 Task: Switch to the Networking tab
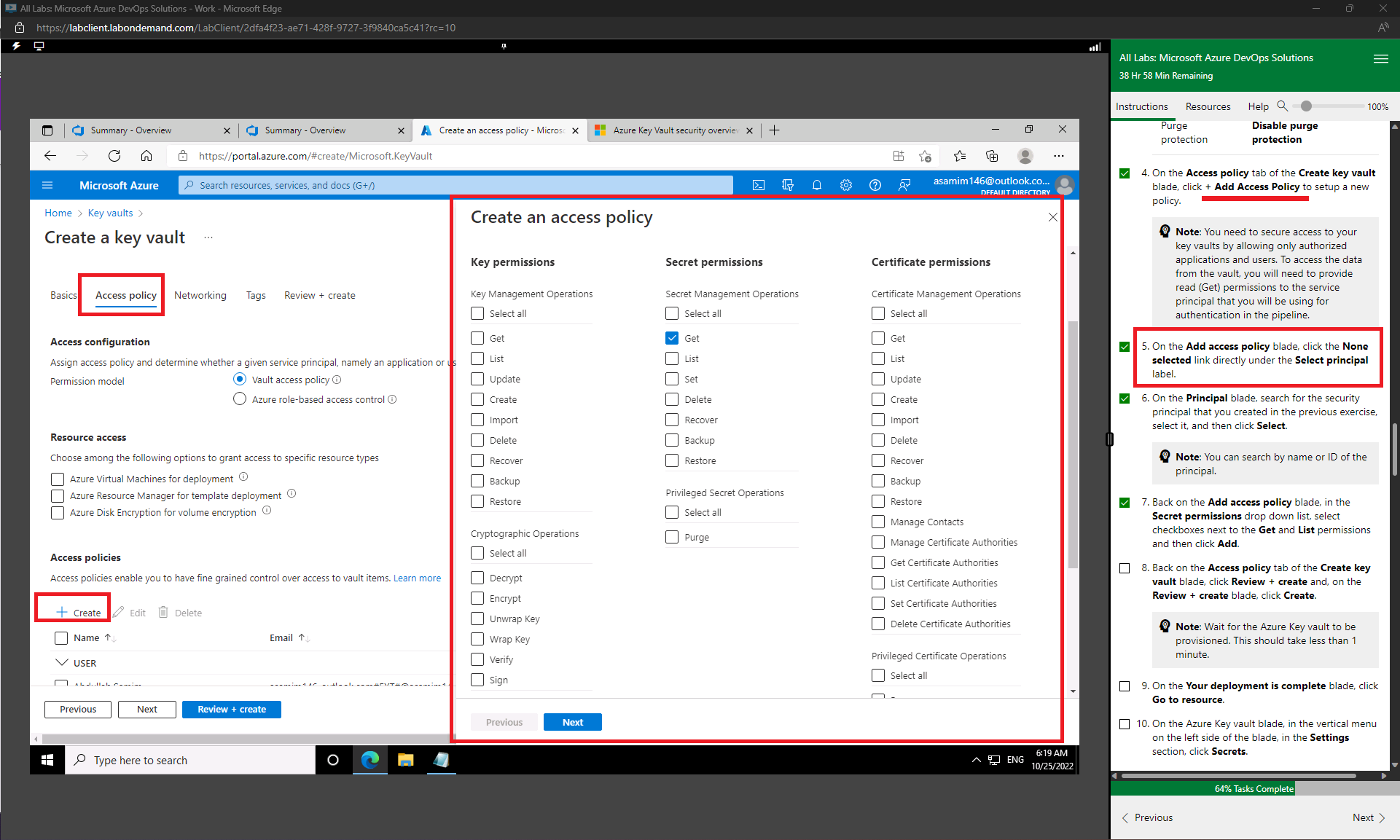[x=200, y=295]
